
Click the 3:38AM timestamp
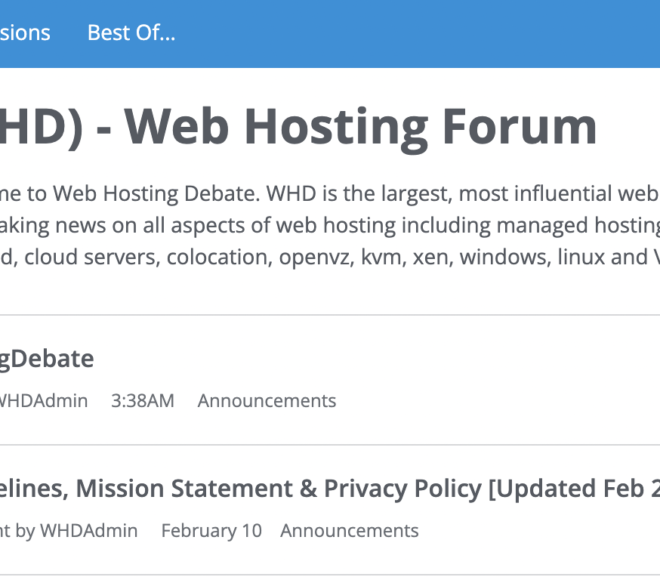[143, 401]
